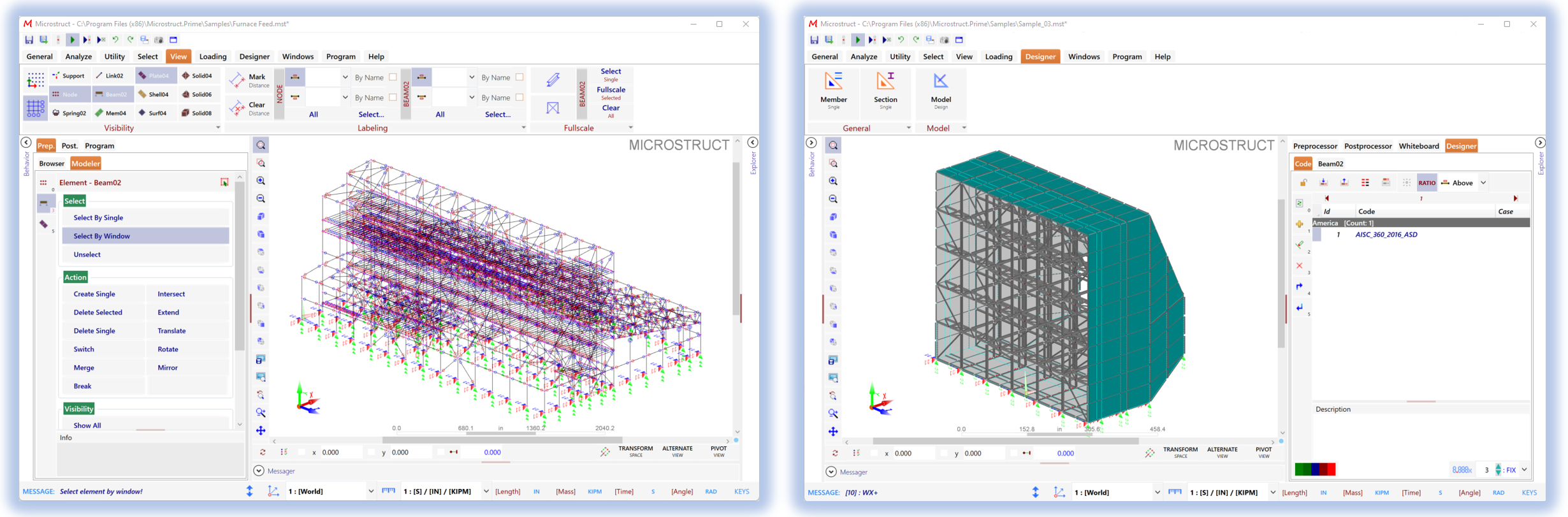The image size is (1568, 517).
Task: Click the Clear Distance tool
Action: point(250,108)
